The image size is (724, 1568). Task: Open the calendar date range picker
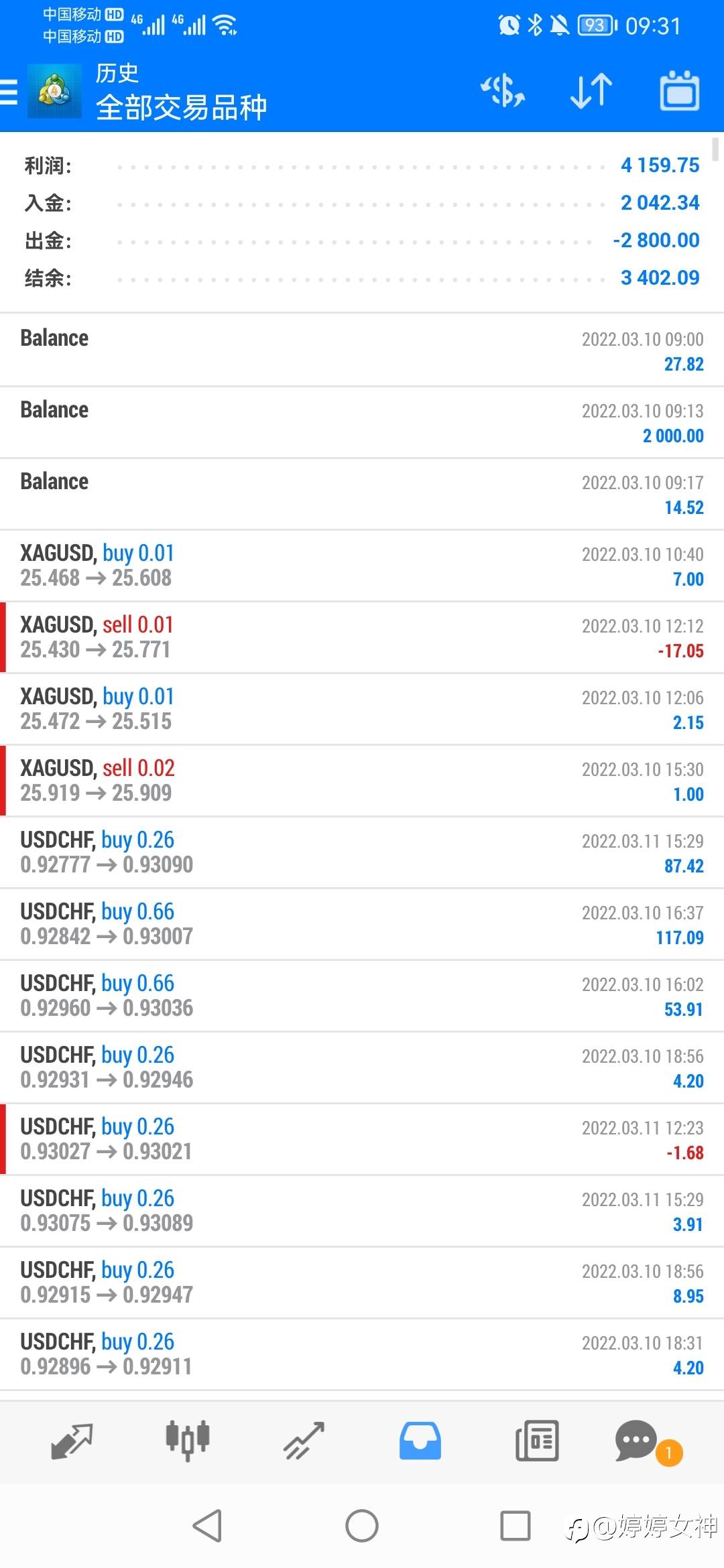tap(680, 91)
